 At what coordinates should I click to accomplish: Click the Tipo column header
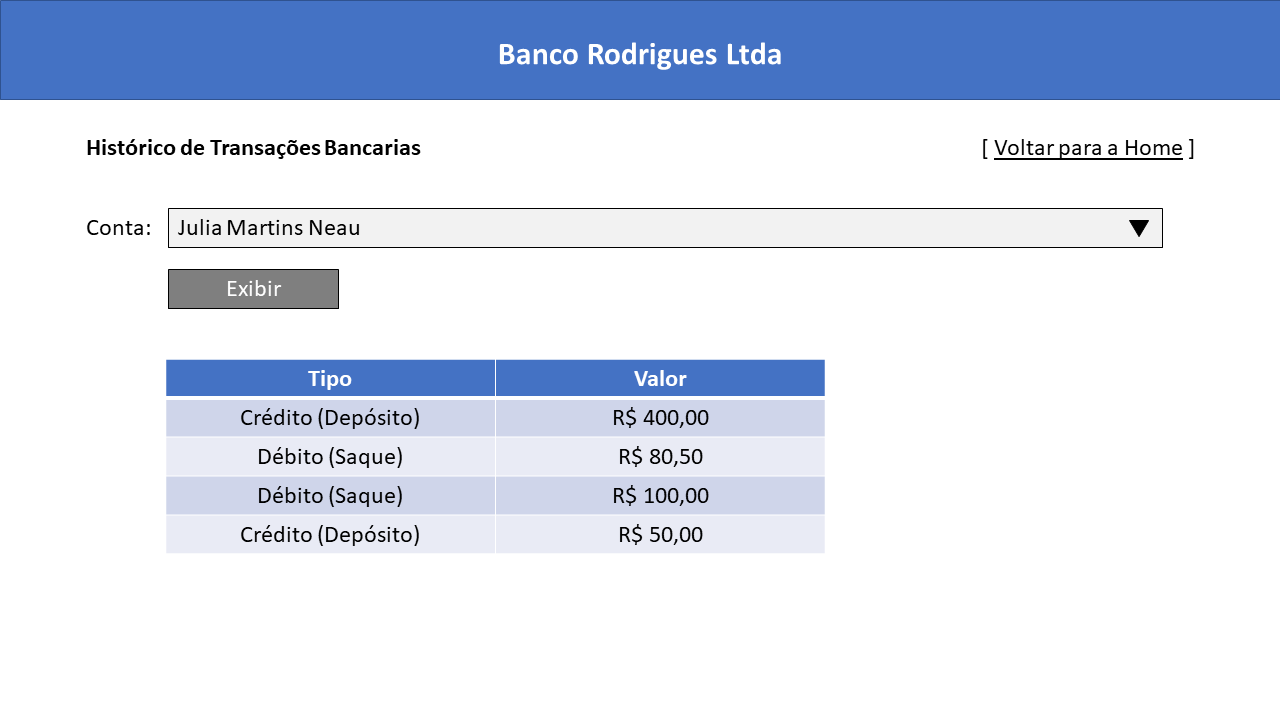(x=330, y=378)
